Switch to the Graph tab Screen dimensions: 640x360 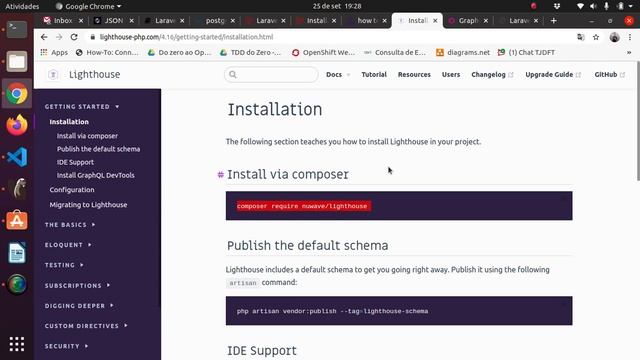[467, 20]
